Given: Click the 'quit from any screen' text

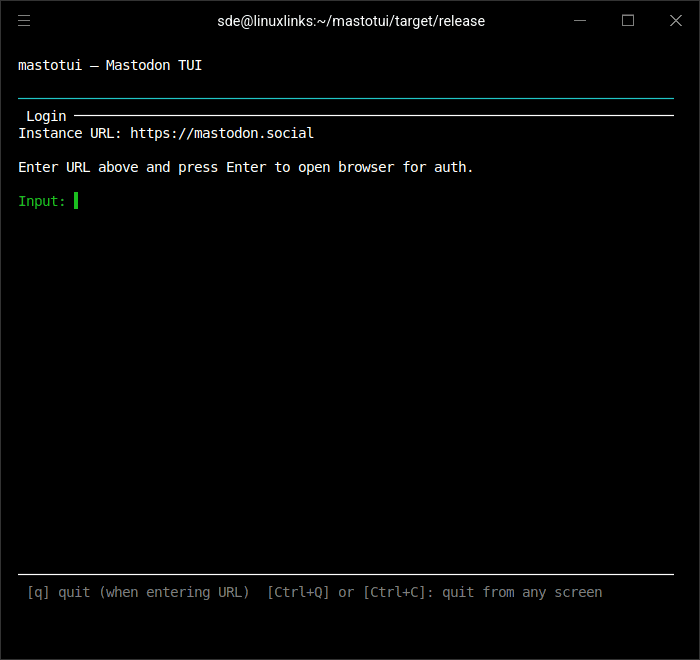Looking at the screenshot, I should (x=522, y=592).
